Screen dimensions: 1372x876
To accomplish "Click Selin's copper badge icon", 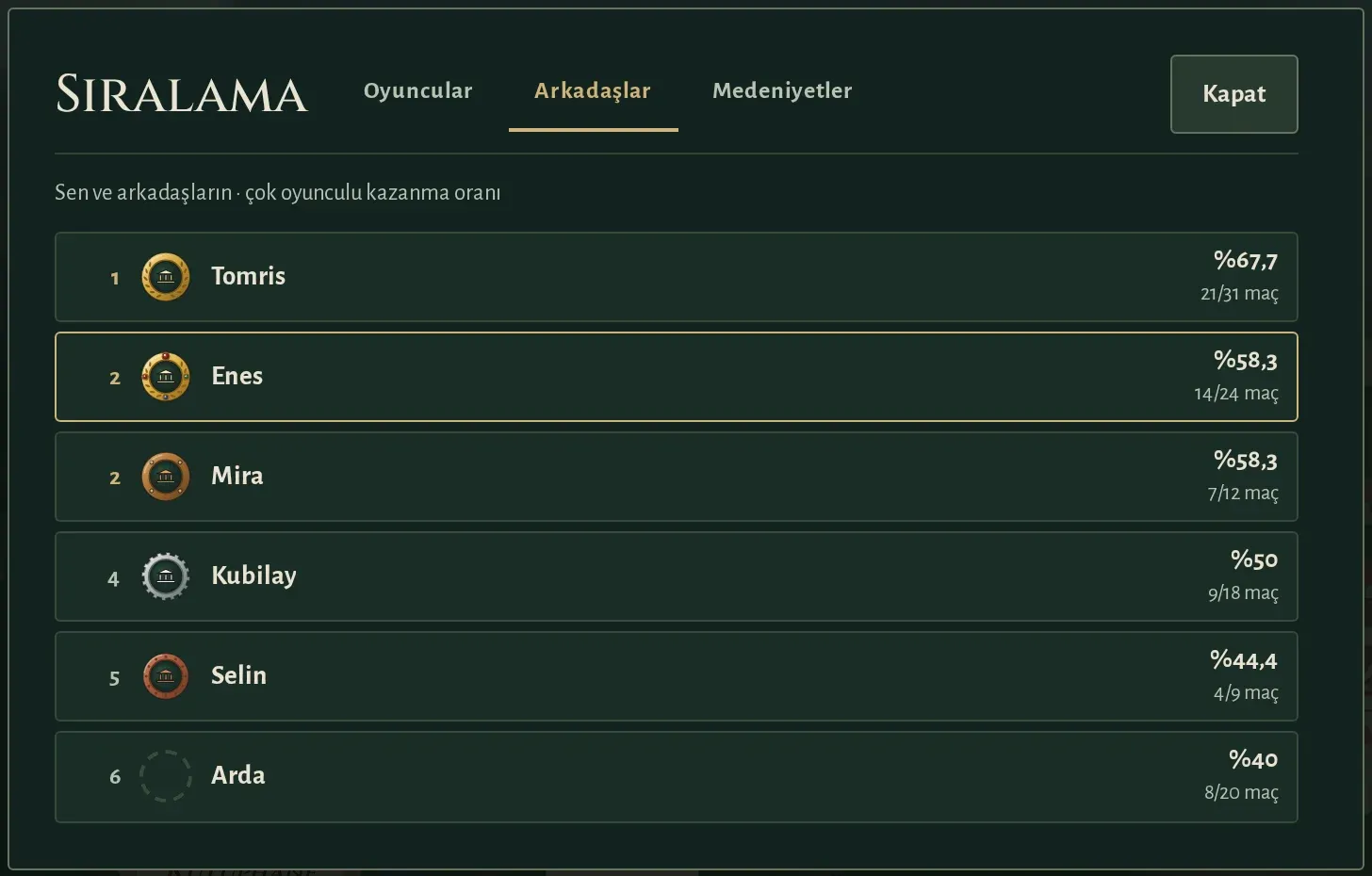I will point(166,676).
